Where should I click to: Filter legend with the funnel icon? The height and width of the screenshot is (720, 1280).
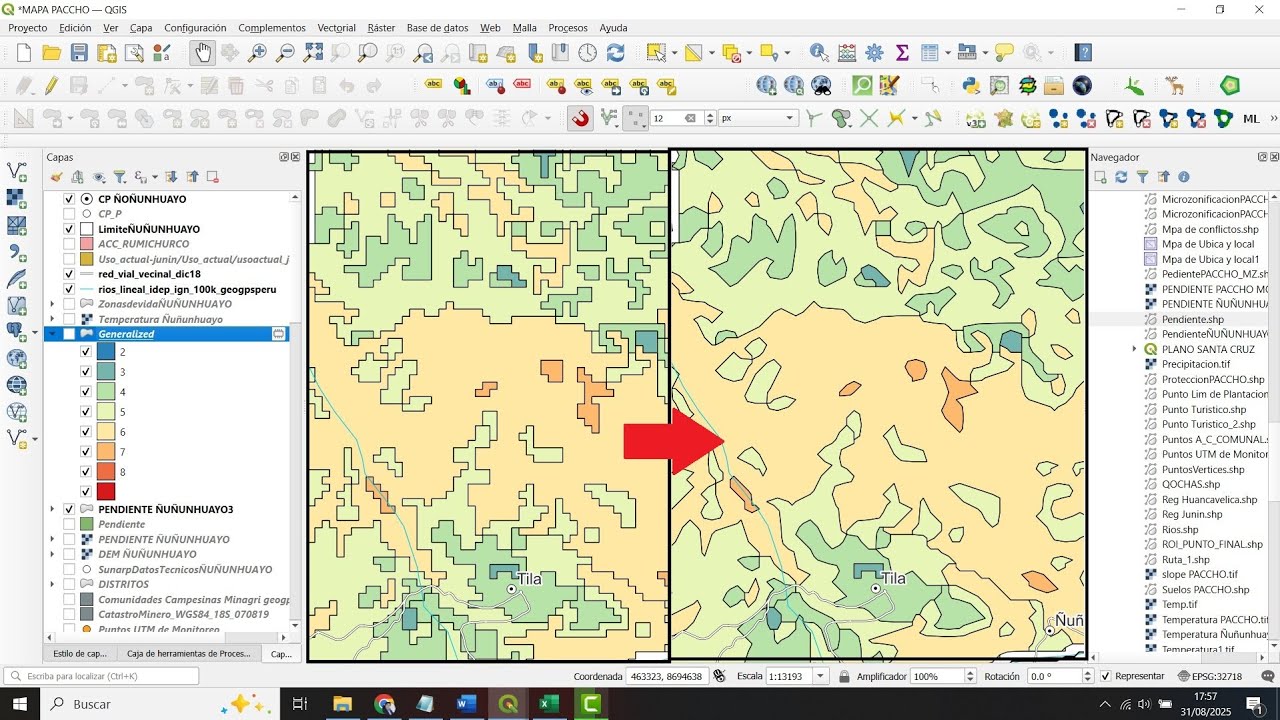[119, 177]
